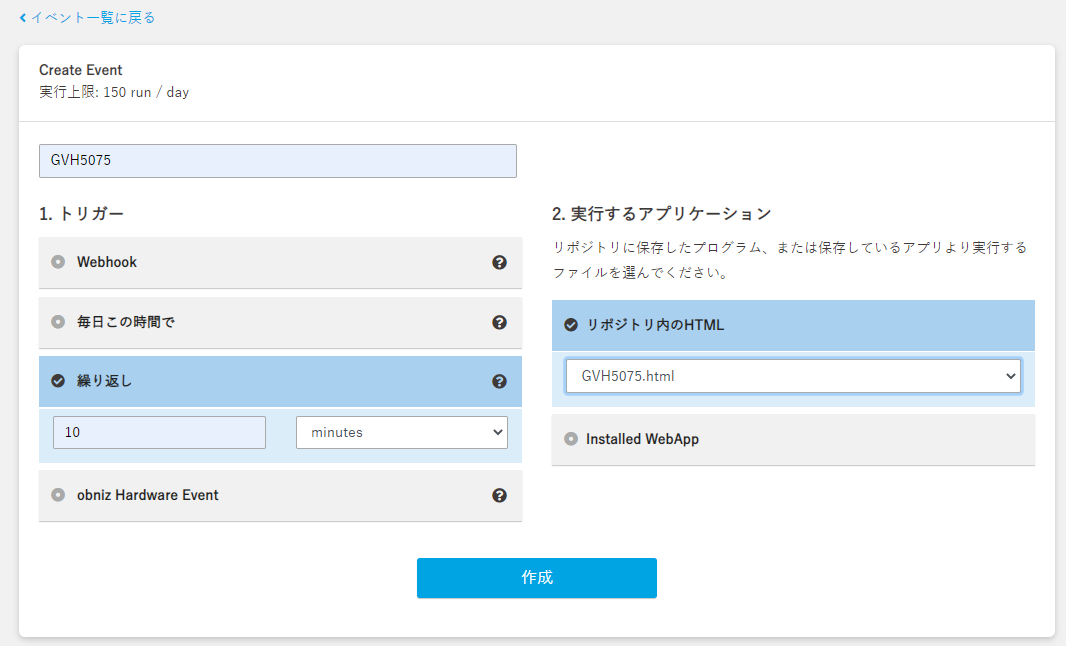Click the Create Event heading text
Viewport: 1066px width, 646px height.
coord(80,70)
